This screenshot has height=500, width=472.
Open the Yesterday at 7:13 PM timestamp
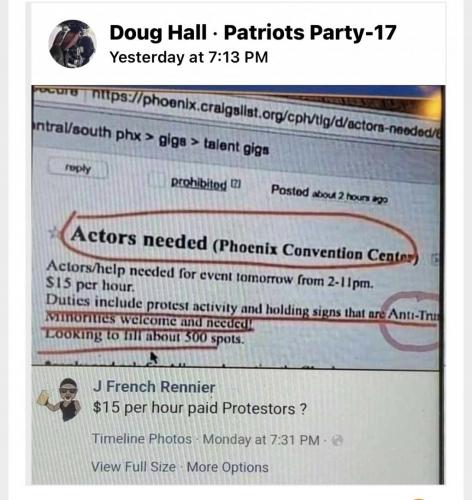[189, 57]
